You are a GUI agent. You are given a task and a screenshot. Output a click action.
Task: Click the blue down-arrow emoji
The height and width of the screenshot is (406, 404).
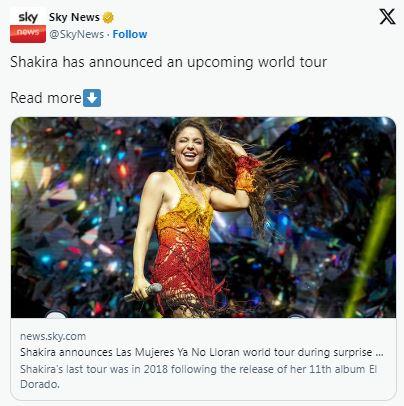tap(92, 98)
